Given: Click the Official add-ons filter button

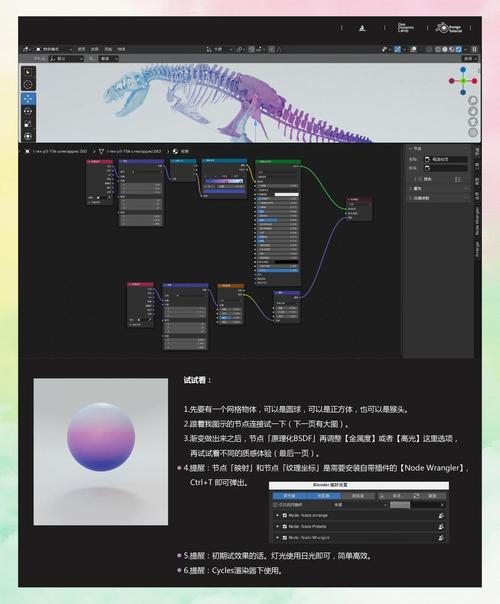Looking at the screenshot, I should (x=289, y=496).
